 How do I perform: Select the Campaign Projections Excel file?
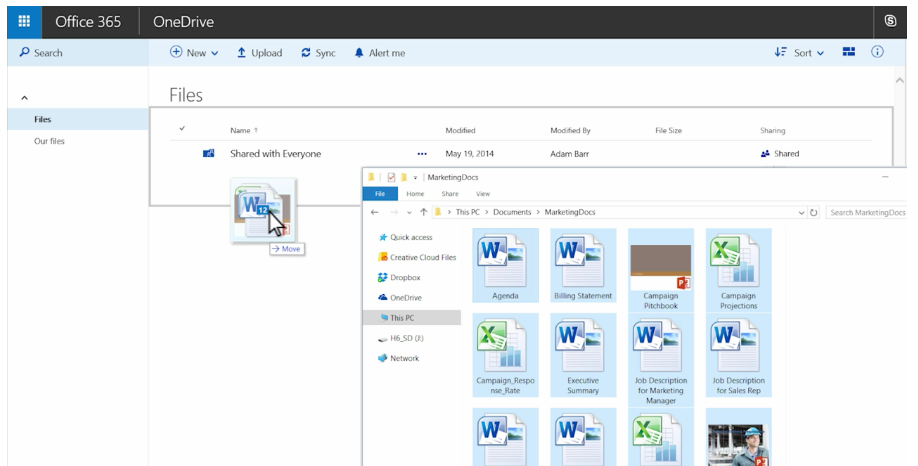[738, 270]
